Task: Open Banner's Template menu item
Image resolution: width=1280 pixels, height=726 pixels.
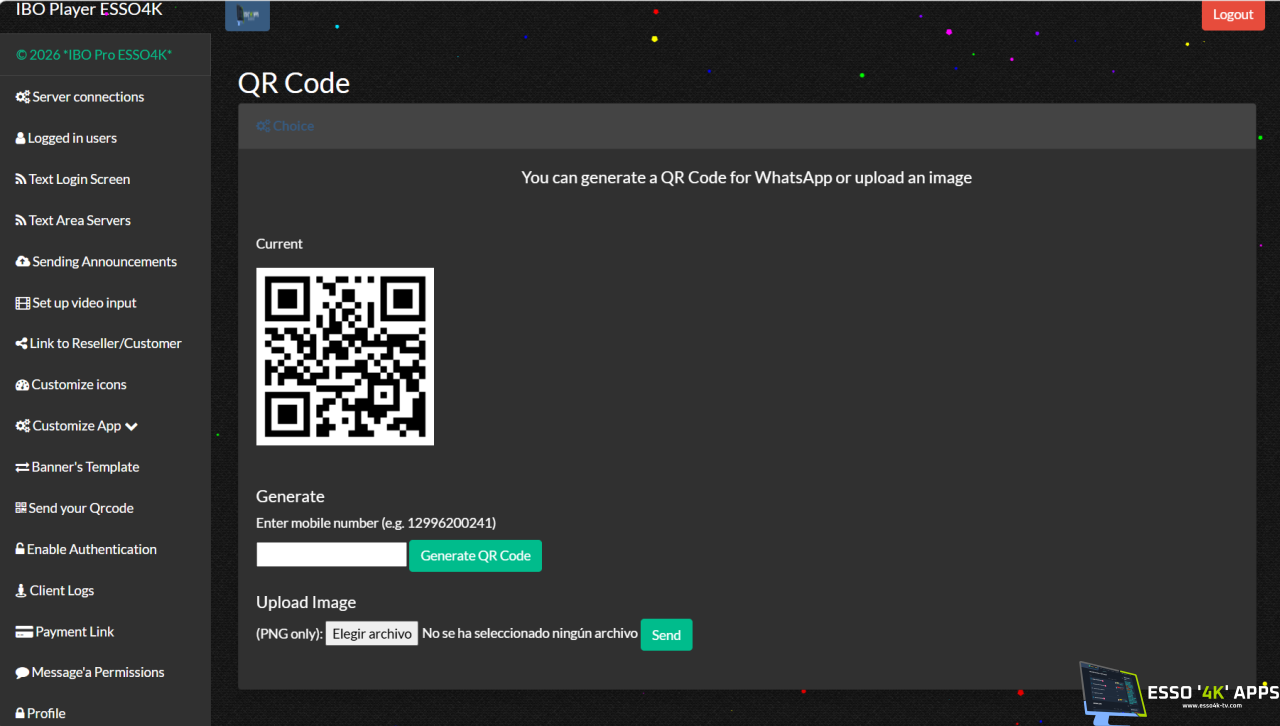Action: (77, 467)
